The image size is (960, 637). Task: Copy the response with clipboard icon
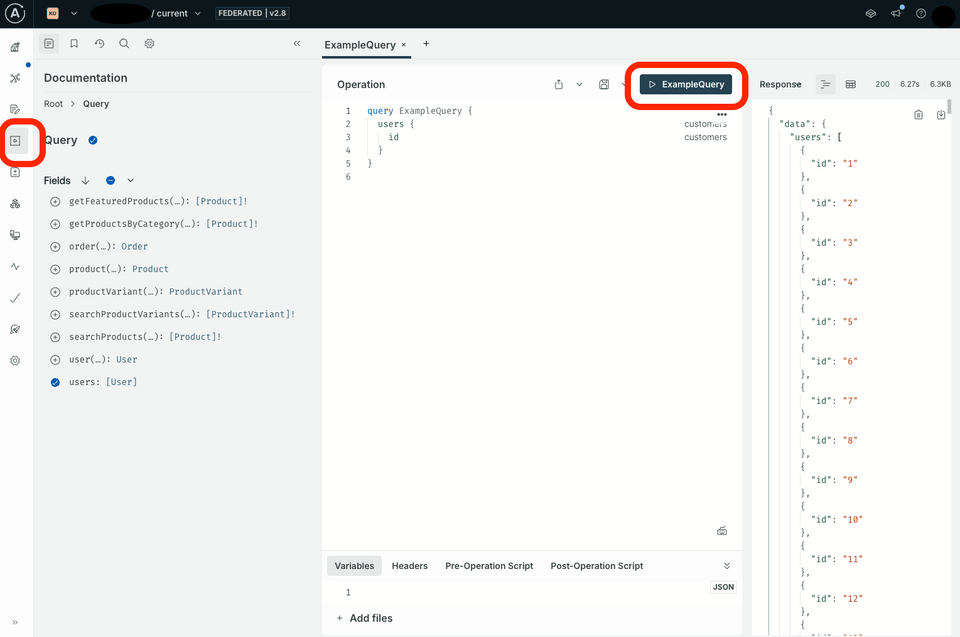click(x=918, y=115)
